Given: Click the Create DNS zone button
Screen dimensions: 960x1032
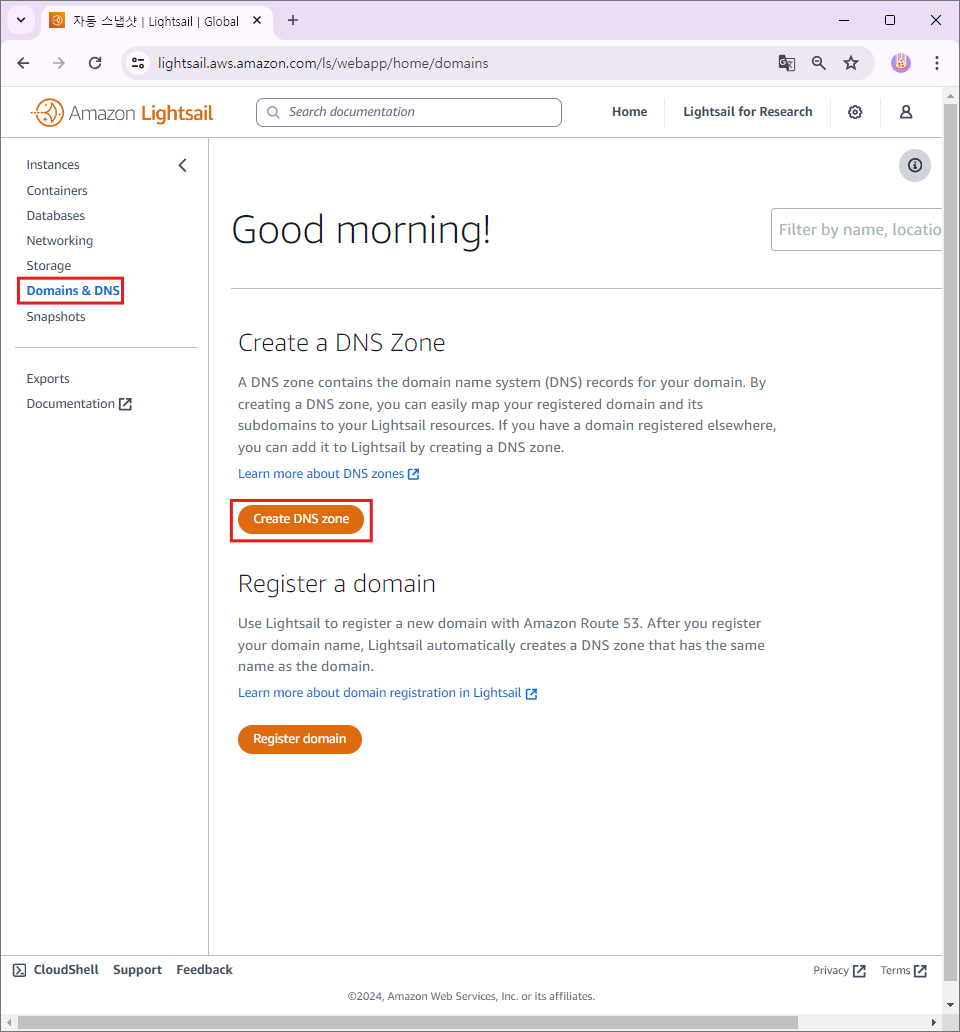Looking at the screenshot, I should point(301,519).
